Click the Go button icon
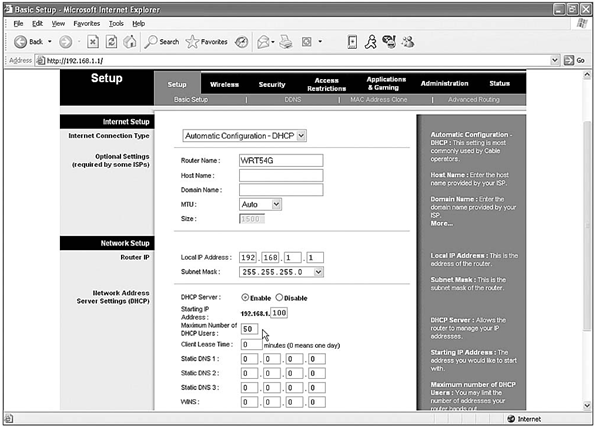Viewport: 596px width, 428px height. (574, 60)
